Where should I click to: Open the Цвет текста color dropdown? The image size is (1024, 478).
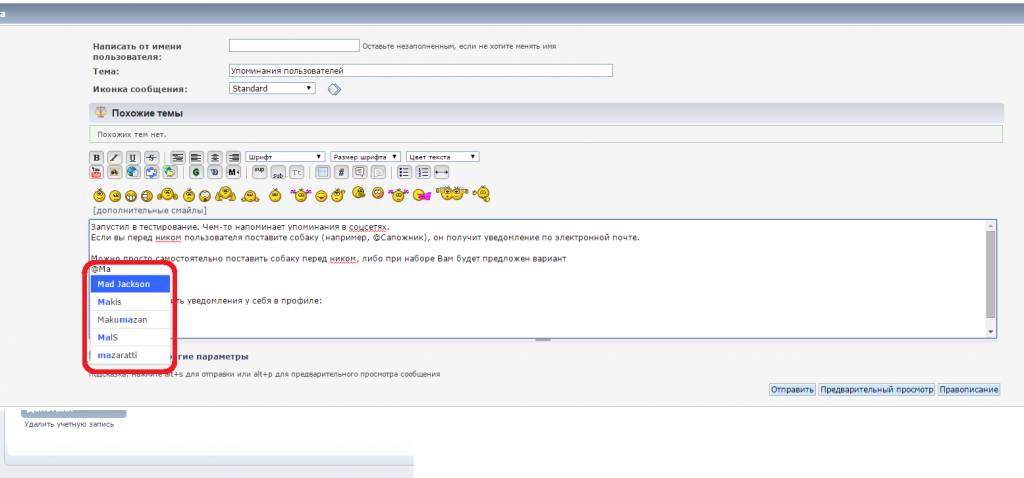click(x=443, y=157)
